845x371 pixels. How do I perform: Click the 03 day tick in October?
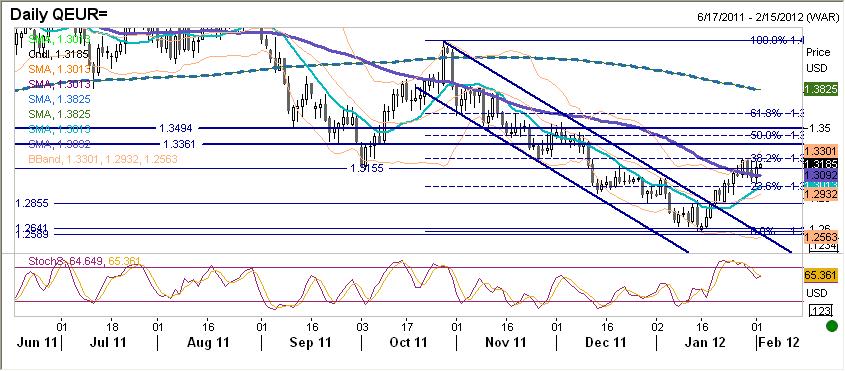[362, 327]
